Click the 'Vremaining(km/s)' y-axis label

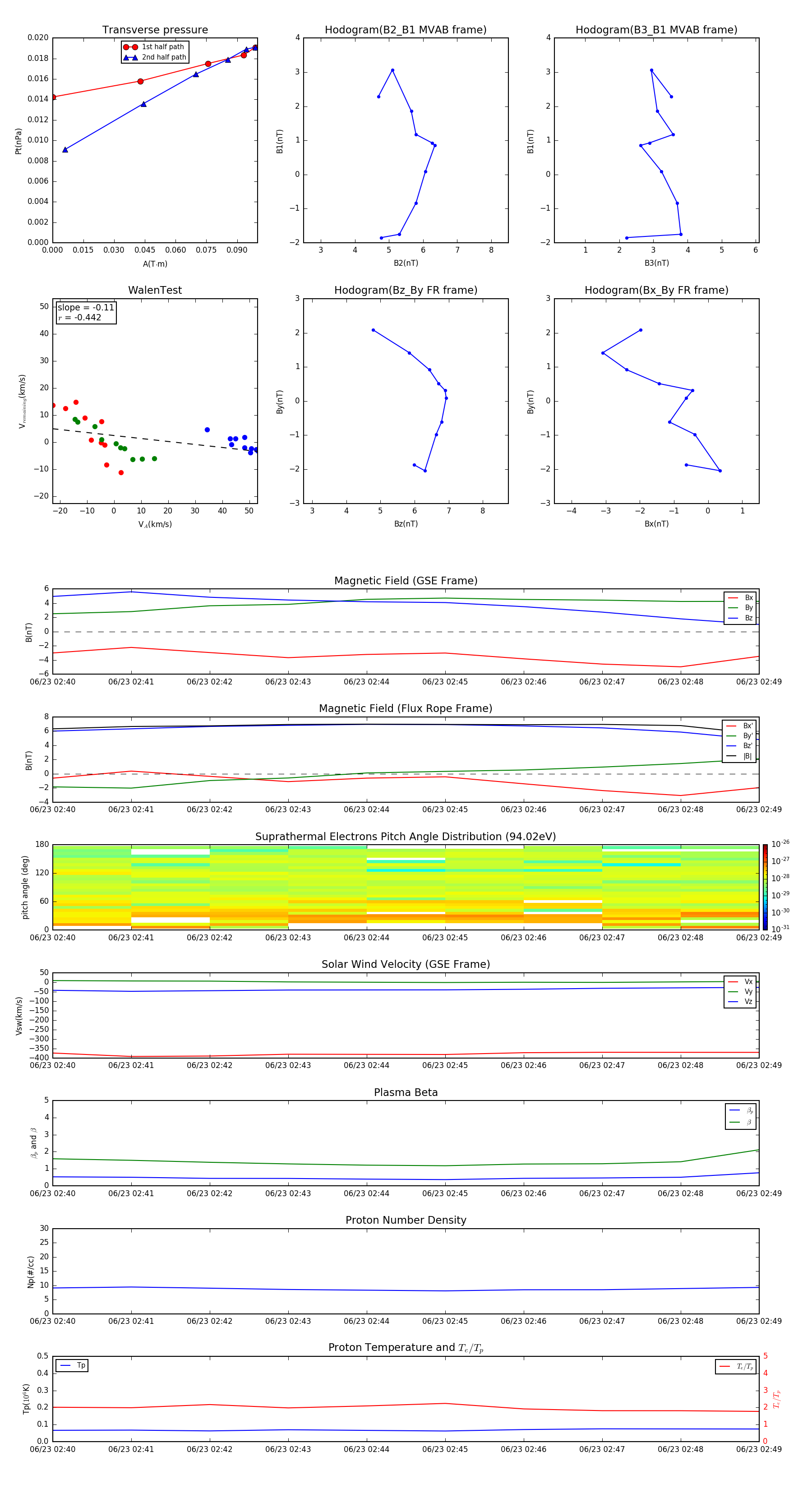point(22,401)
